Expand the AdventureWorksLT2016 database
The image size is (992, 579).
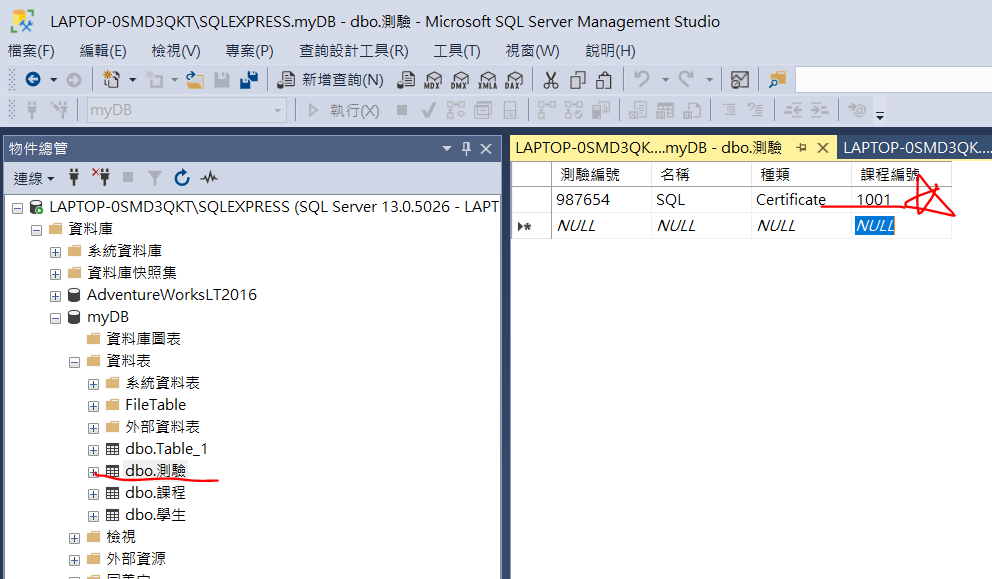(56, 296)
